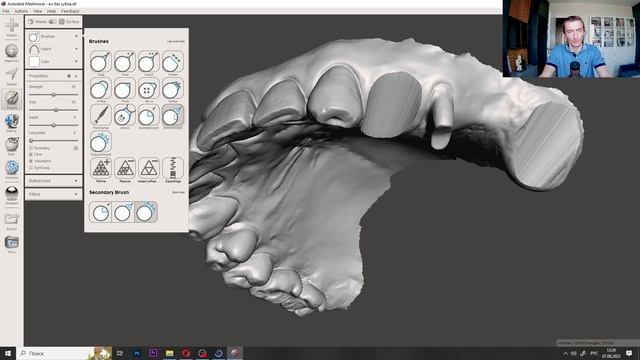The width and height of the screenshot is (640, 360).
Task: Adjust the Lazyness slider handle
Action: pos(31,140)
